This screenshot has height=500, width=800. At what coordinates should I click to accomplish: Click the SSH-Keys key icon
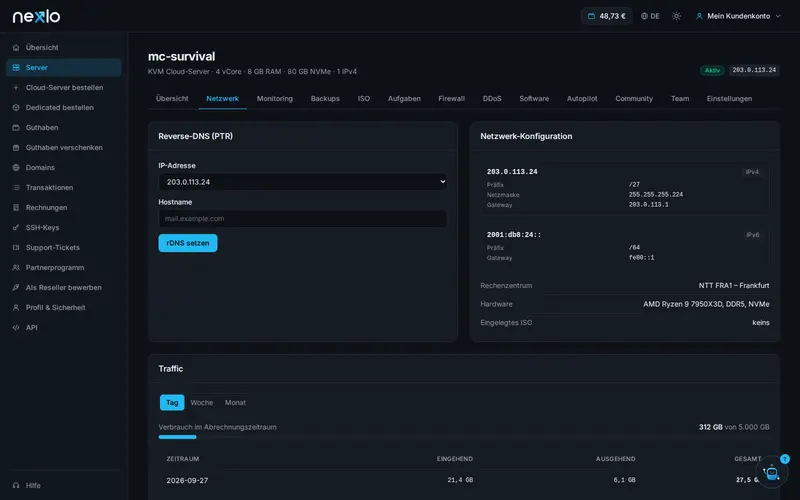pos(16,228)
